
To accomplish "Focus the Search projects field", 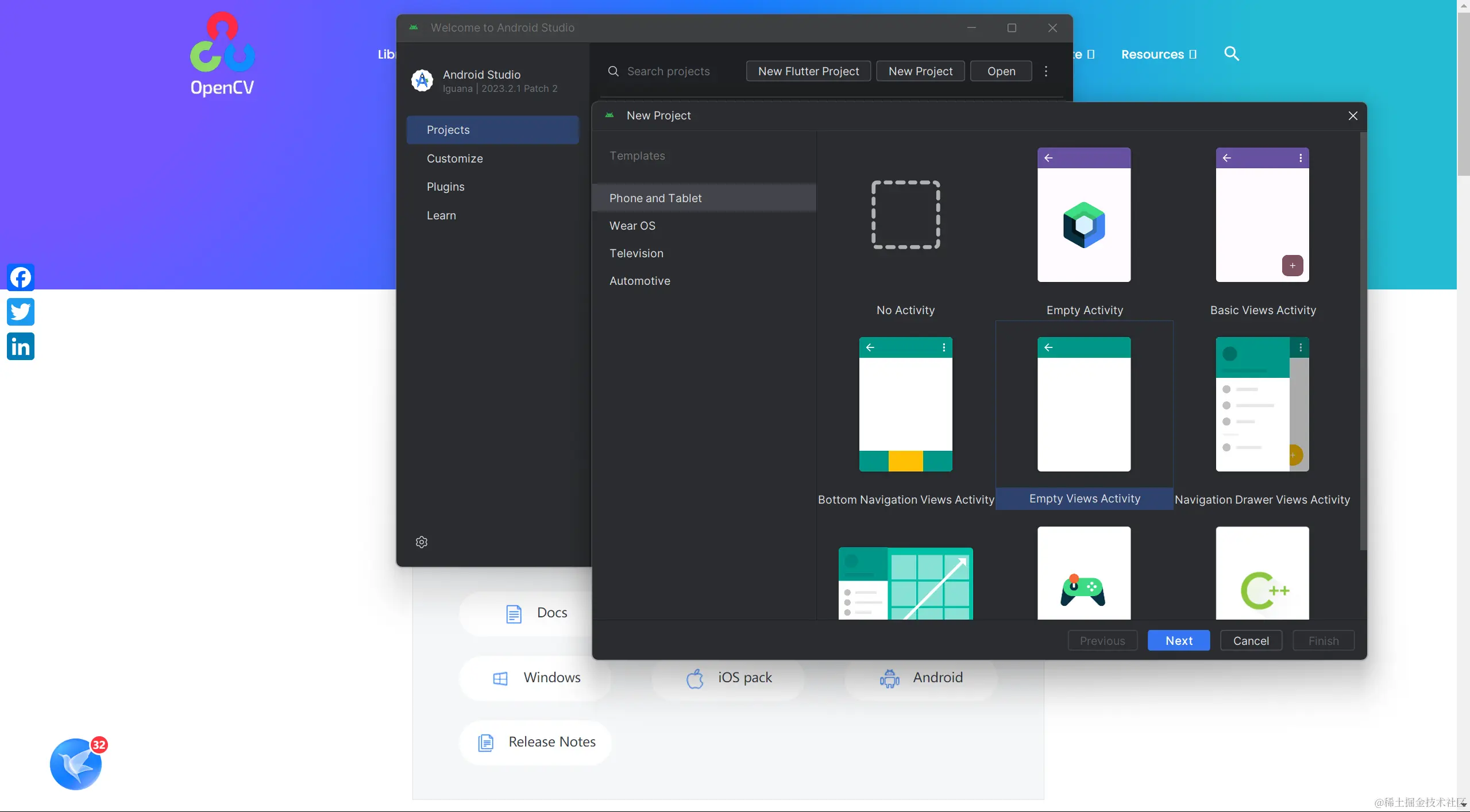I will tap(669, 71).
